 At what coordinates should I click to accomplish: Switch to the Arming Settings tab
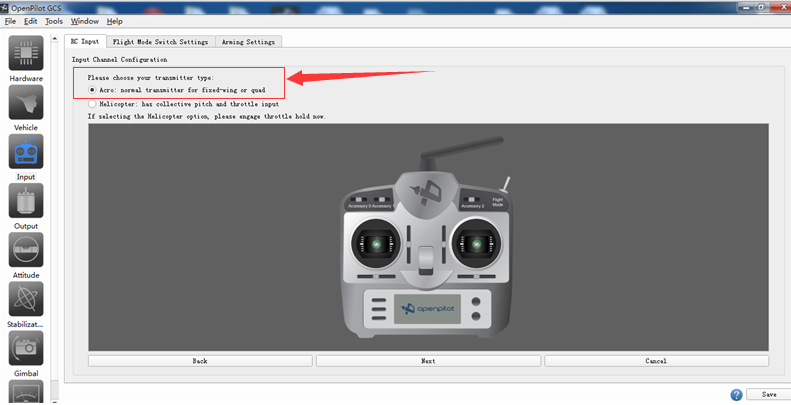tap(248, 42)
